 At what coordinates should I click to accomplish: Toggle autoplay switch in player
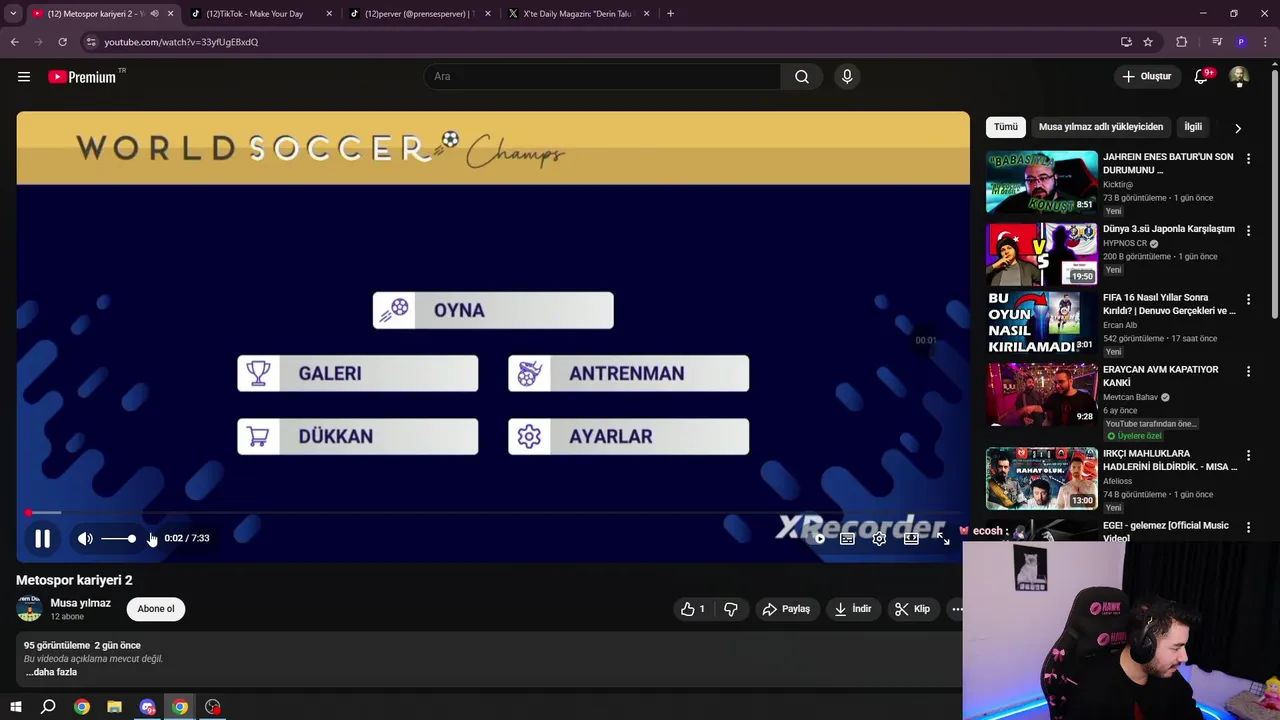tap(819, 539)
